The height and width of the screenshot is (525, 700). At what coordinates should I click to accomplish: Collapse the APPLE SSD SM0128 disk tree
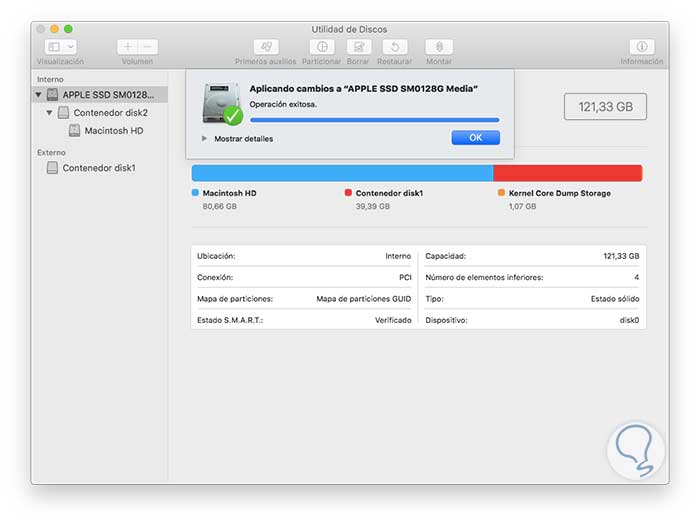tap(38, 95)
